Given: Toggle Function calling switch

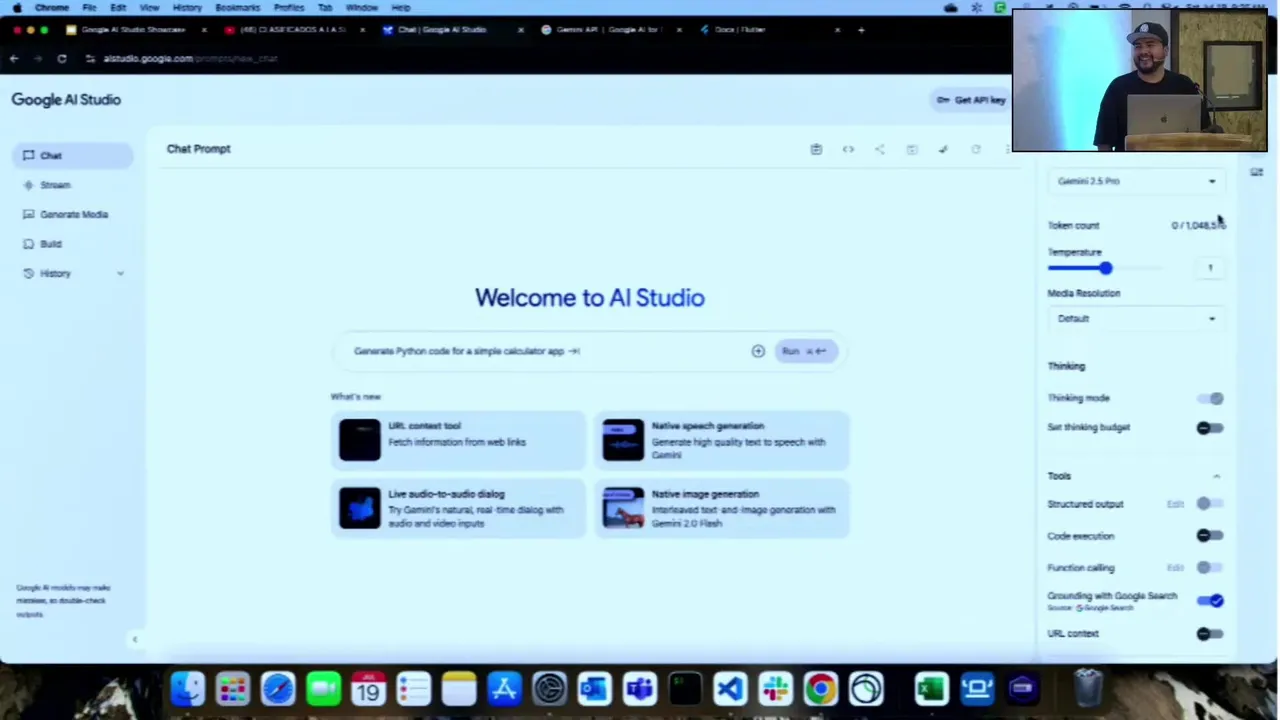Looking at the screenshot, I should (1210, 568).
